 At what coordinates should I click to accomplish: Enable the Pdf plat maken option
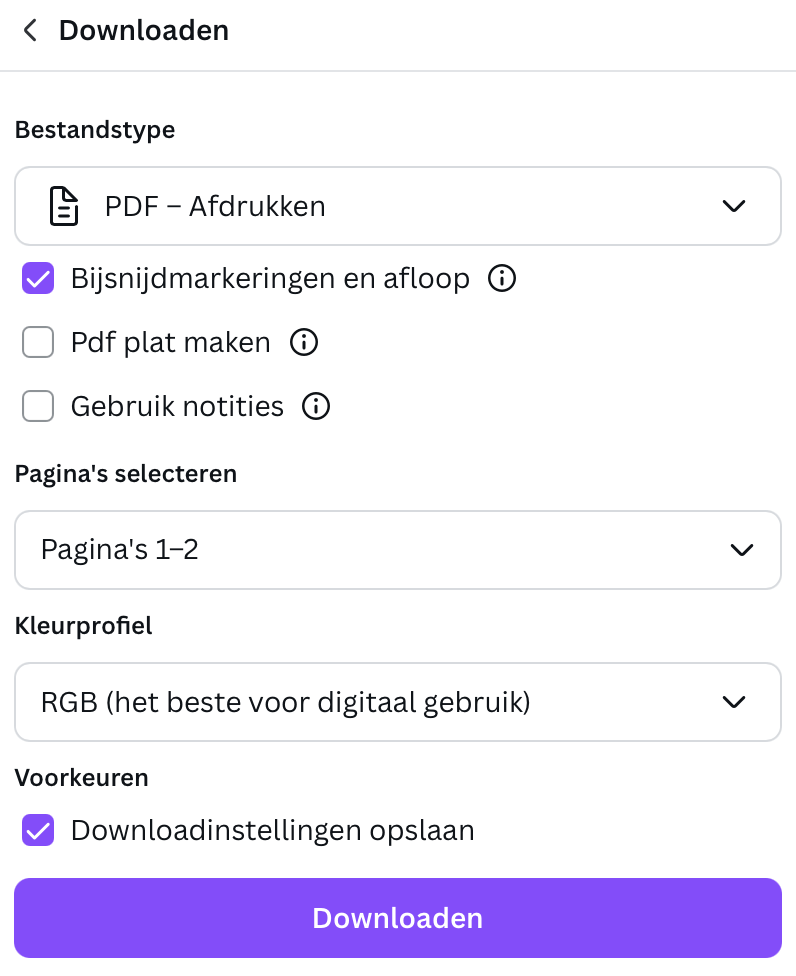(x=37, y=342)
